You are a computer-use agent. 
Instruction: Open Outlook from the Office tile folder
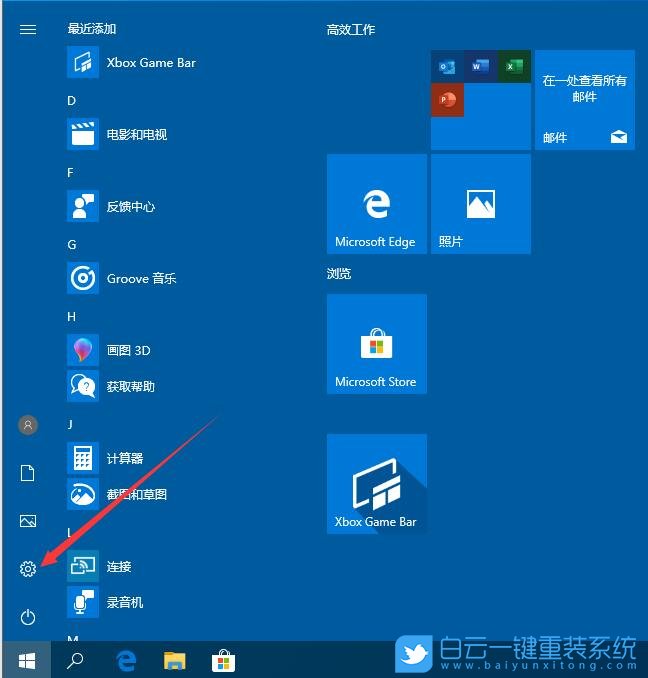pyautogui.click(x=447, y=67)
